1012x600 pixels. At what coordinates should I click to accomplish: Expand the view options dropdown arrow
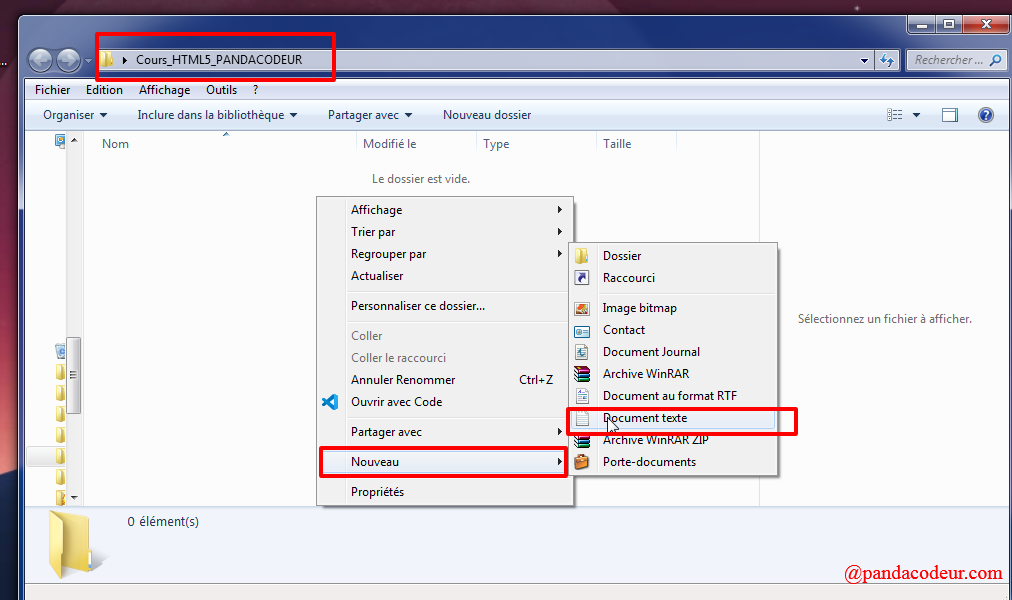pyautogui.click(x=916, y=115)
